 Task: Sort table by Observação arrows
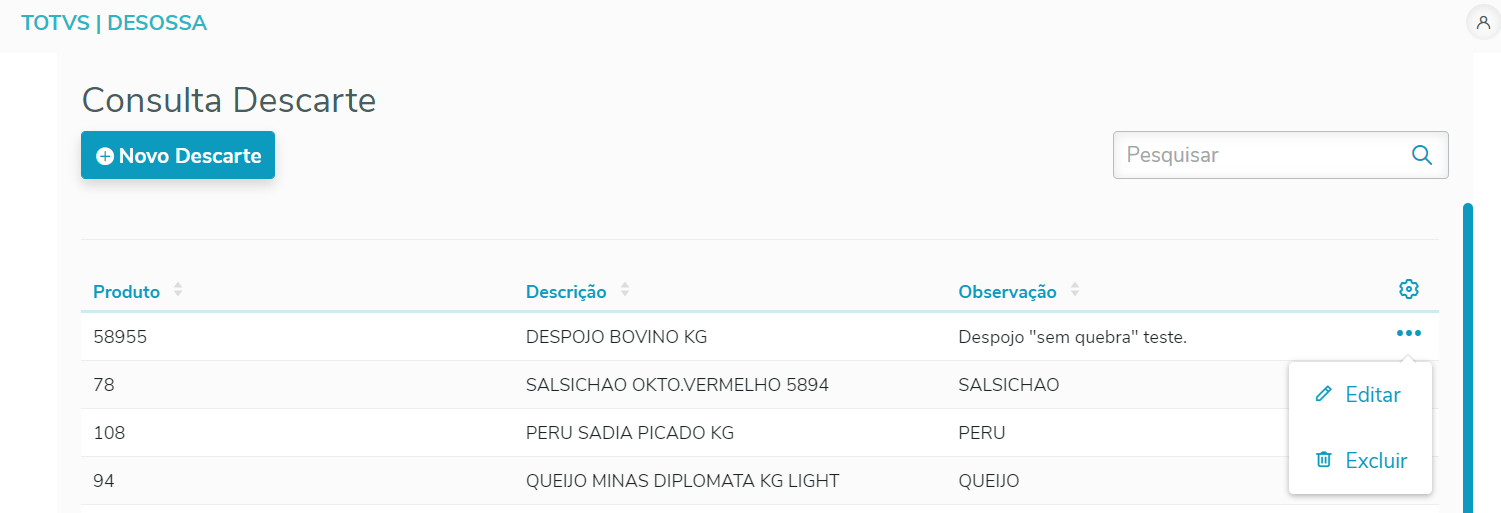tap(1075, 291)
